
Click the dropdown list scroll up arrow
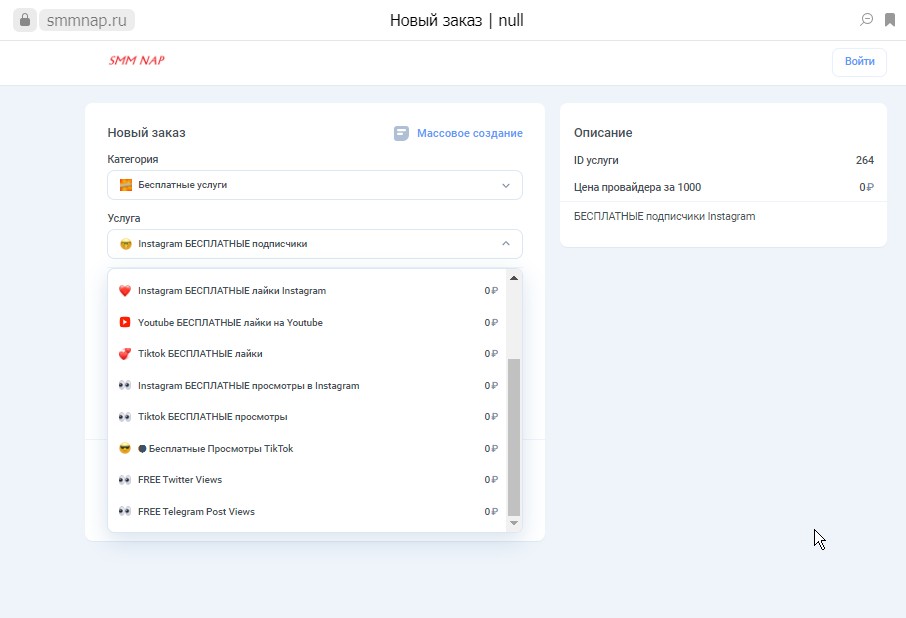click(x=514, y=278)
